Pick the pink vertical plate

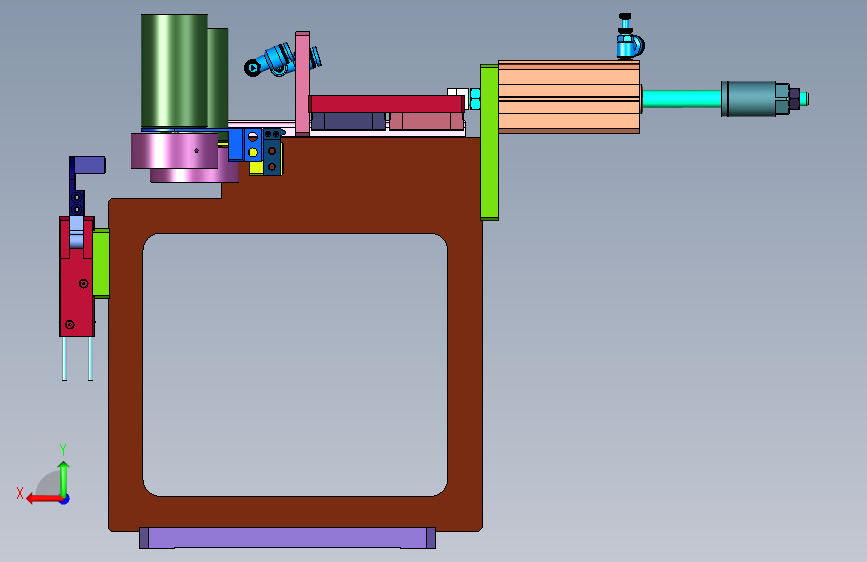tap(302, 83)
